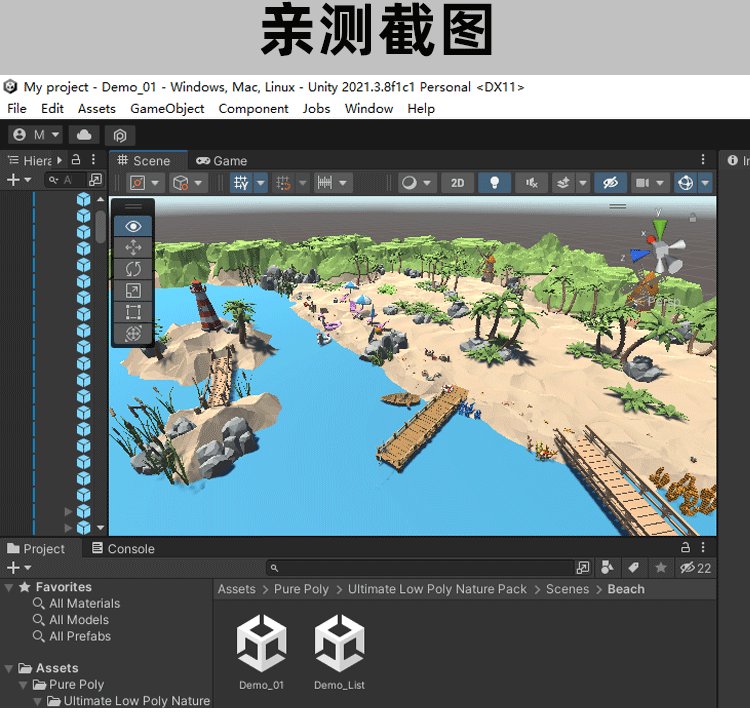
Task: Toggle hidden objects visibility in Scene
Action: click(x=610, y=183)
